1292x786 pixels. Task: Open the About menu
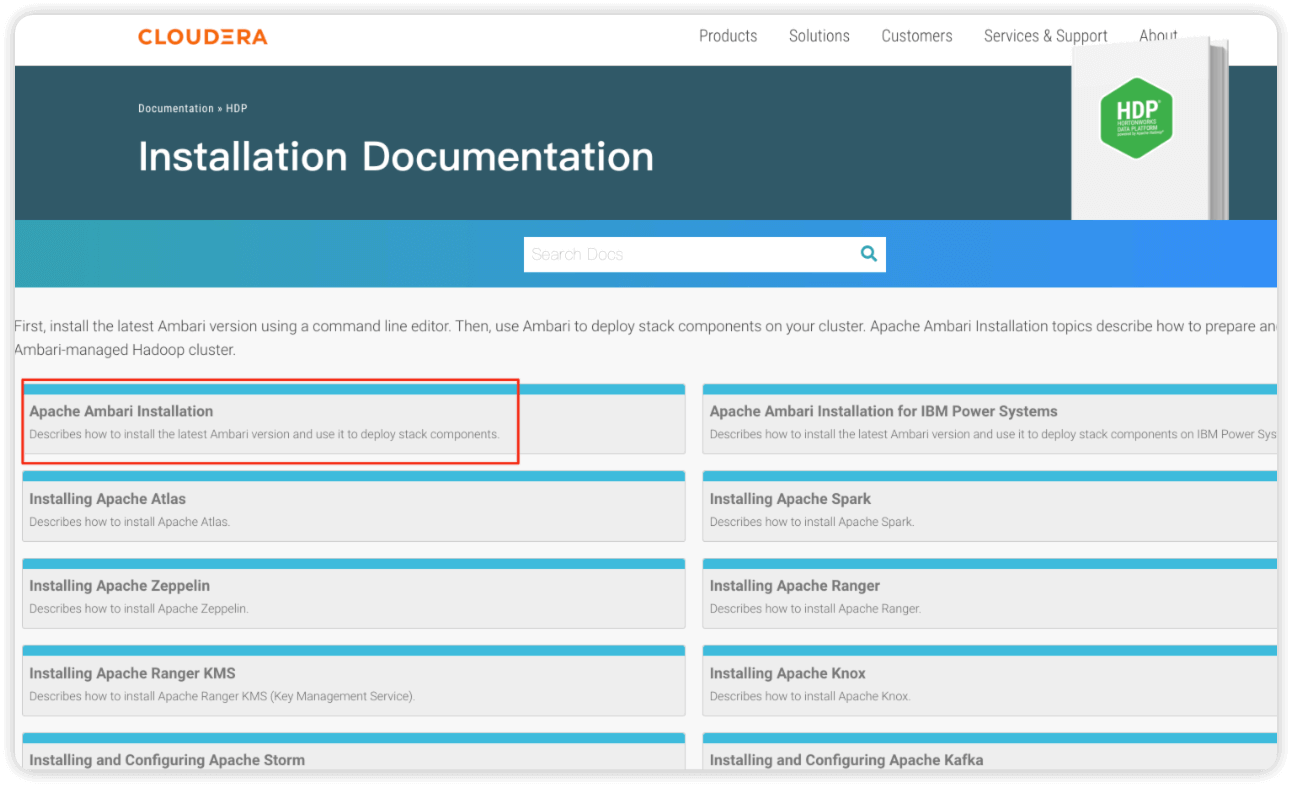click(x=1158, y=36)
